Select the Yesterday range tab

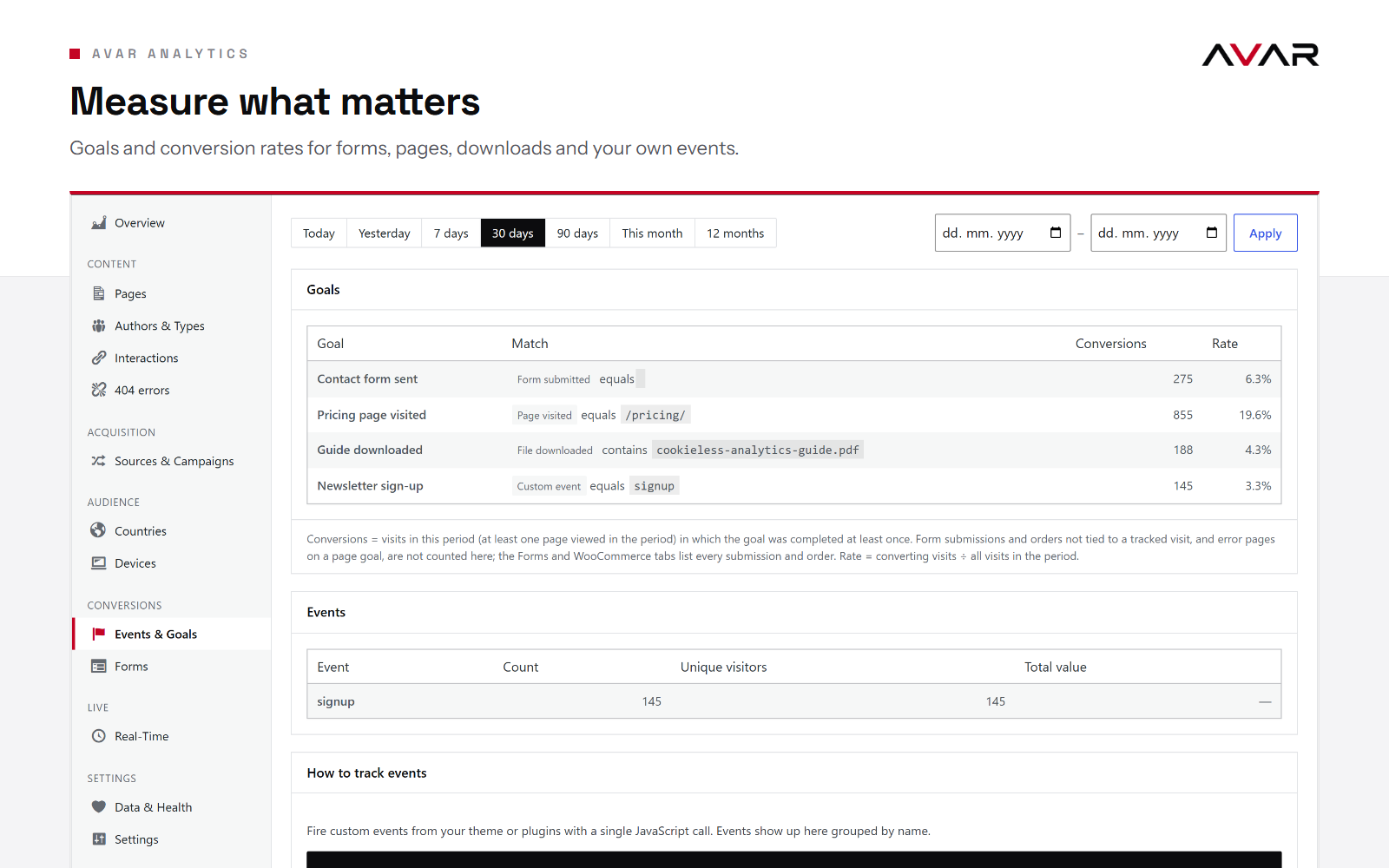pyautogui.click(x=385, y=233)
